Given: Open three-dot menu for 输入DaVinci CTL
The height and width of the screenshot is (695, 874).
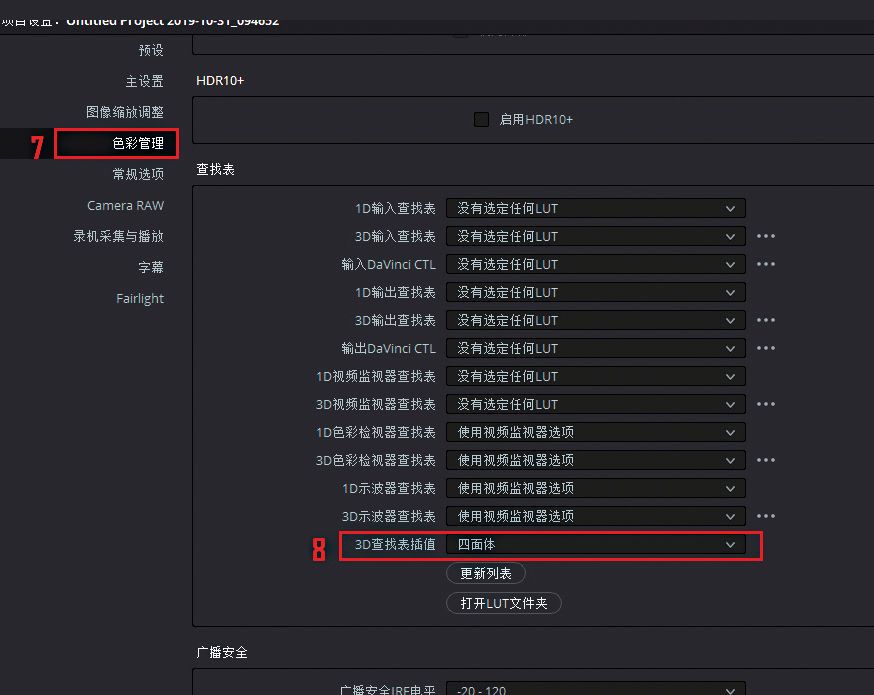Looking at the screenshot, I should tap(765, 264).
